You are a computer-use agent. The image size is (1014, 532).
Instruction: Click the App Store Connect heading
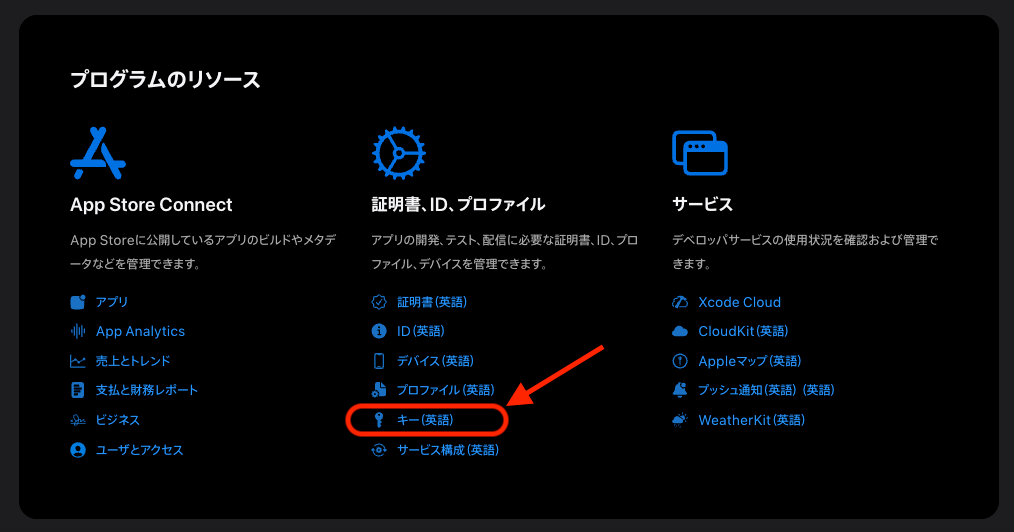pos(151,204)
